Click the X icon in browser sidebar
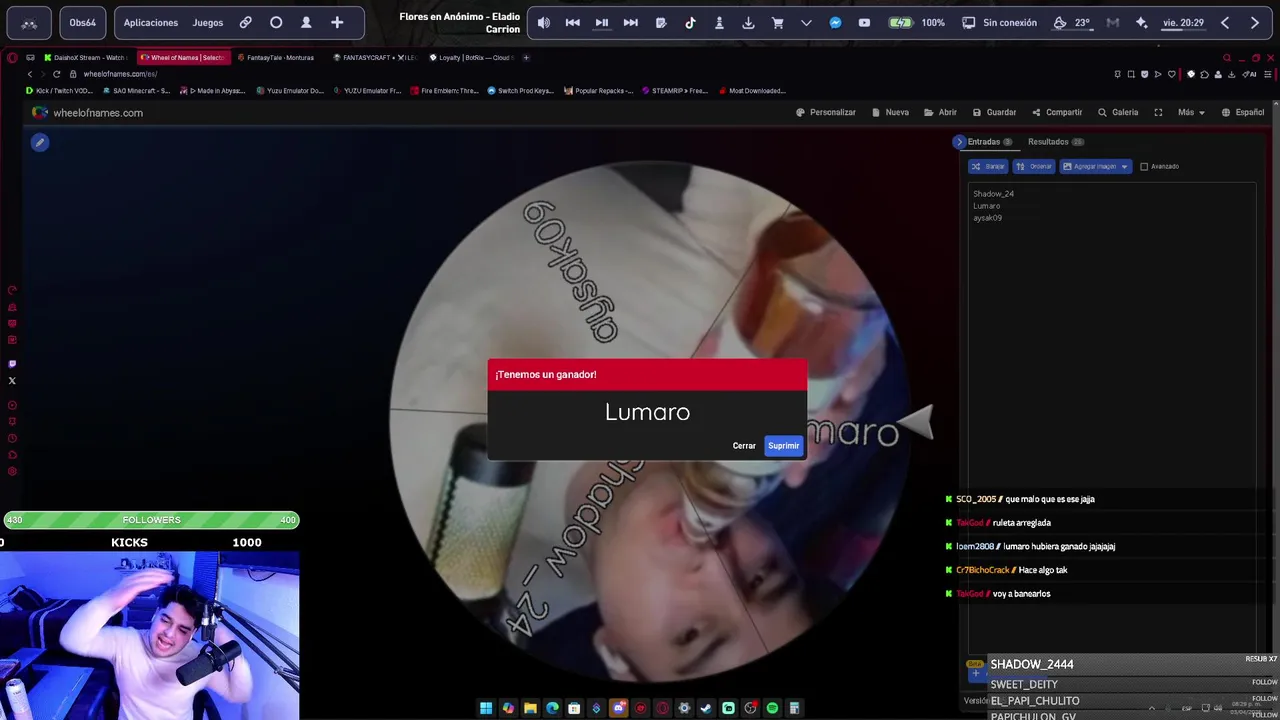Image resolution: width=1280 pixels, height=720 pixels. 12,380
